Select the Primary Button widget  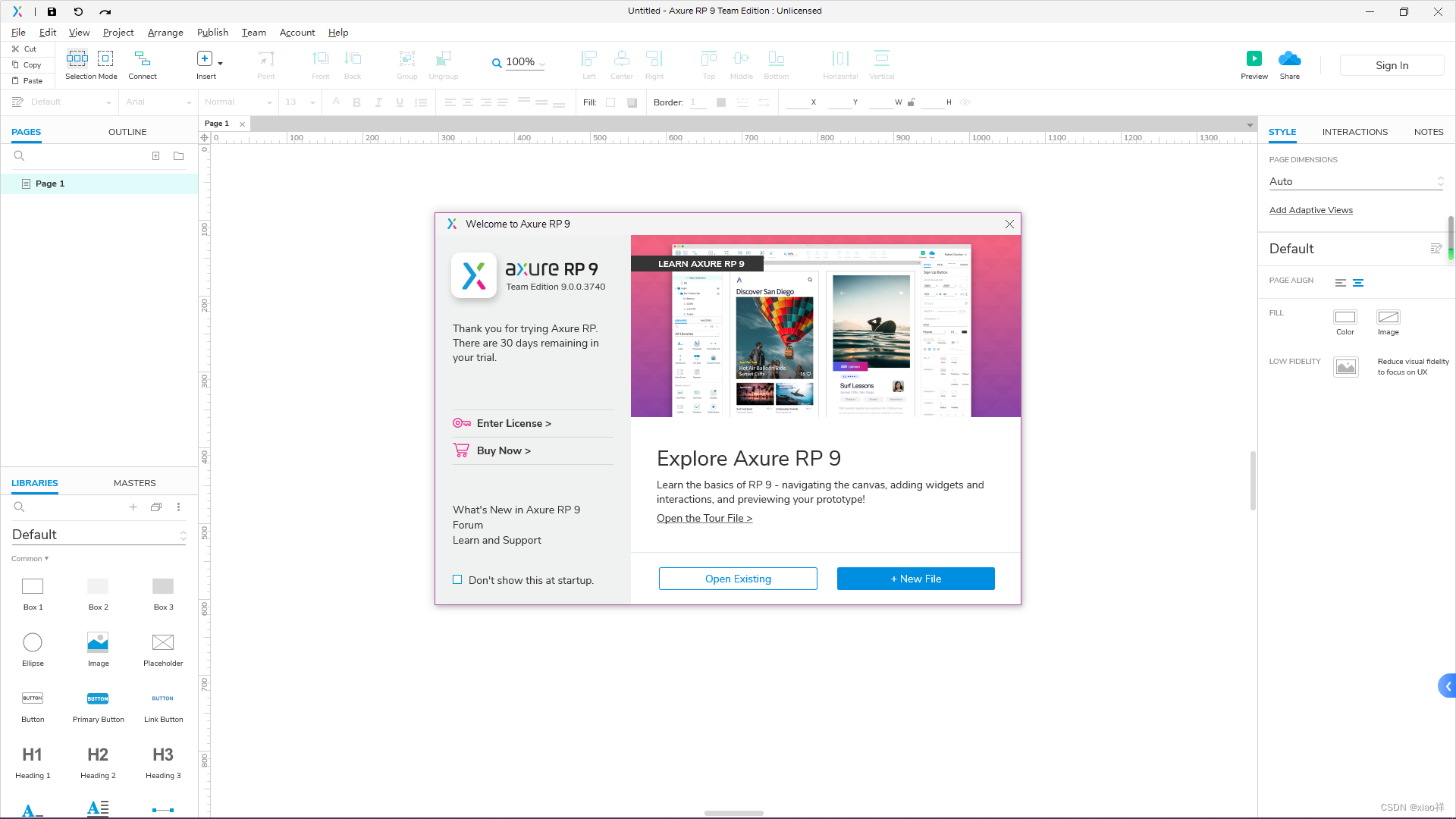(x=98, y=706)
